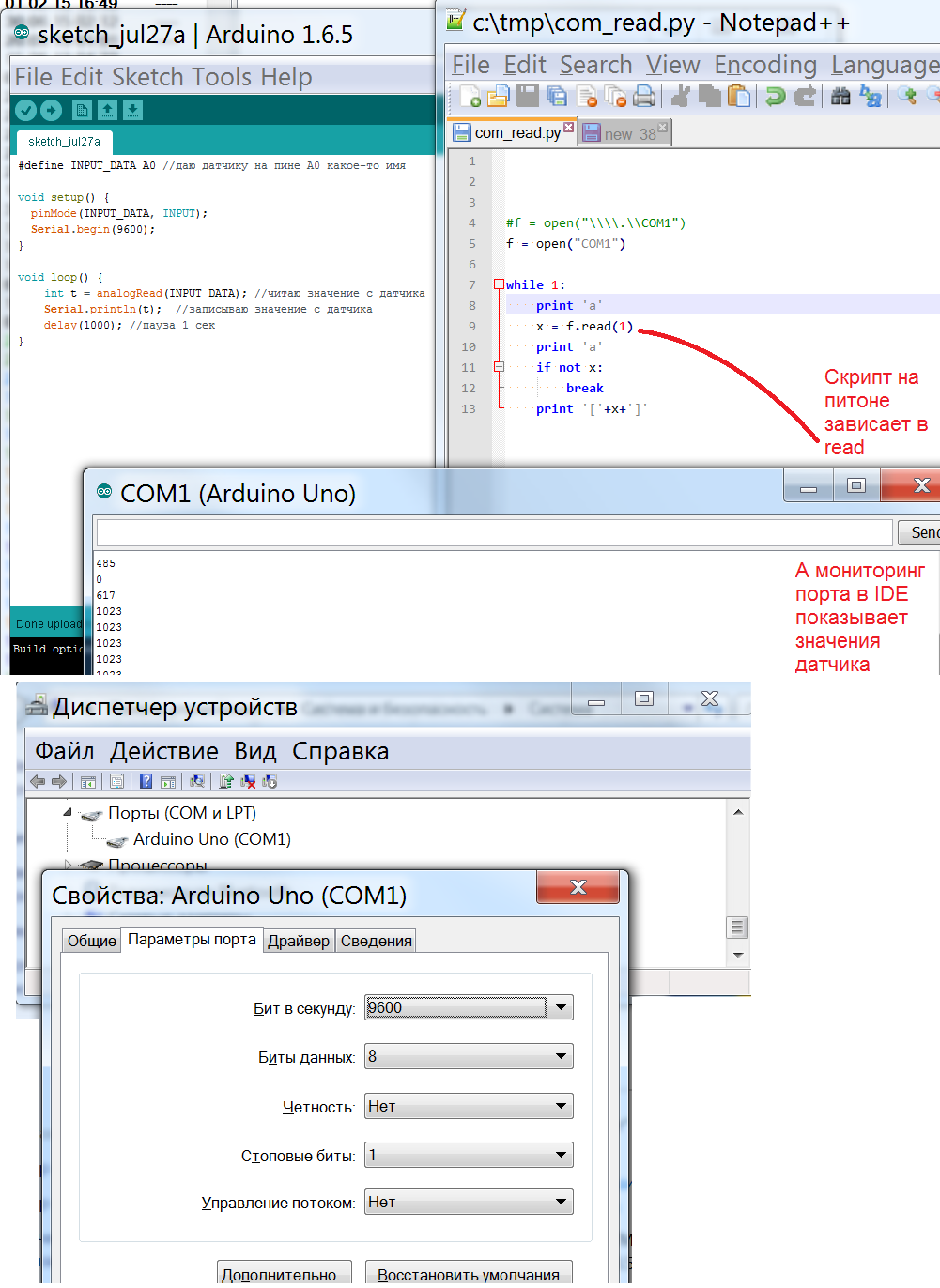
Task: Click the serial monitor text input field
Action: point(494,532)
